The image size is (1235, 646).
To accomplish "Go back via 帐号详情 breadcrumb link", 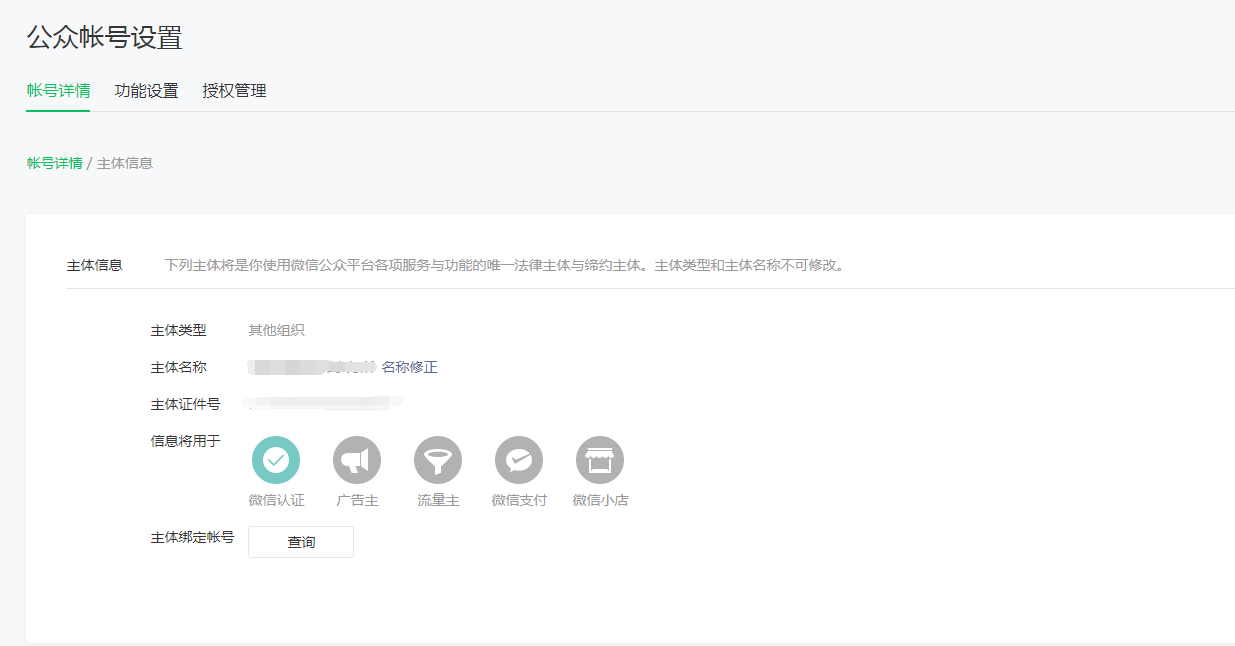I will [x=55, y=163].
